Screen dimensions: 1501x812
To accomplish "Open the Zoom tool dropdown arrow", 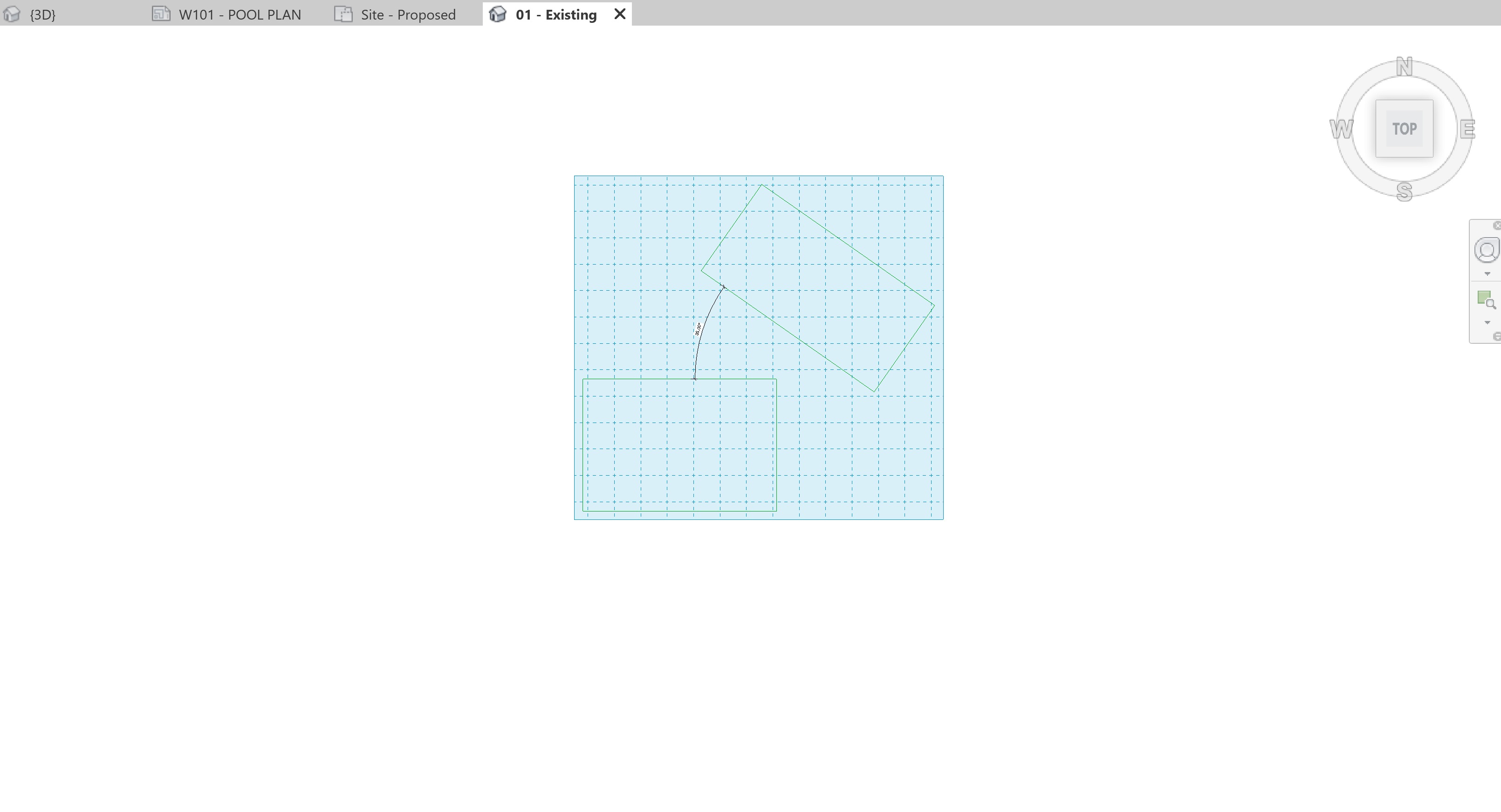I will [1487, 323].
